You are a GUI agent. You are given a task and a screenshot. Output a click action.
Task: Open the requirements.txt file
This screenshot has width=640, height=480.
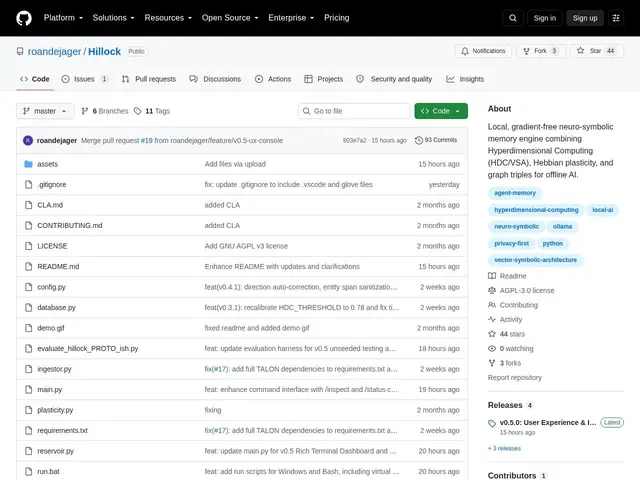[62, 431]
